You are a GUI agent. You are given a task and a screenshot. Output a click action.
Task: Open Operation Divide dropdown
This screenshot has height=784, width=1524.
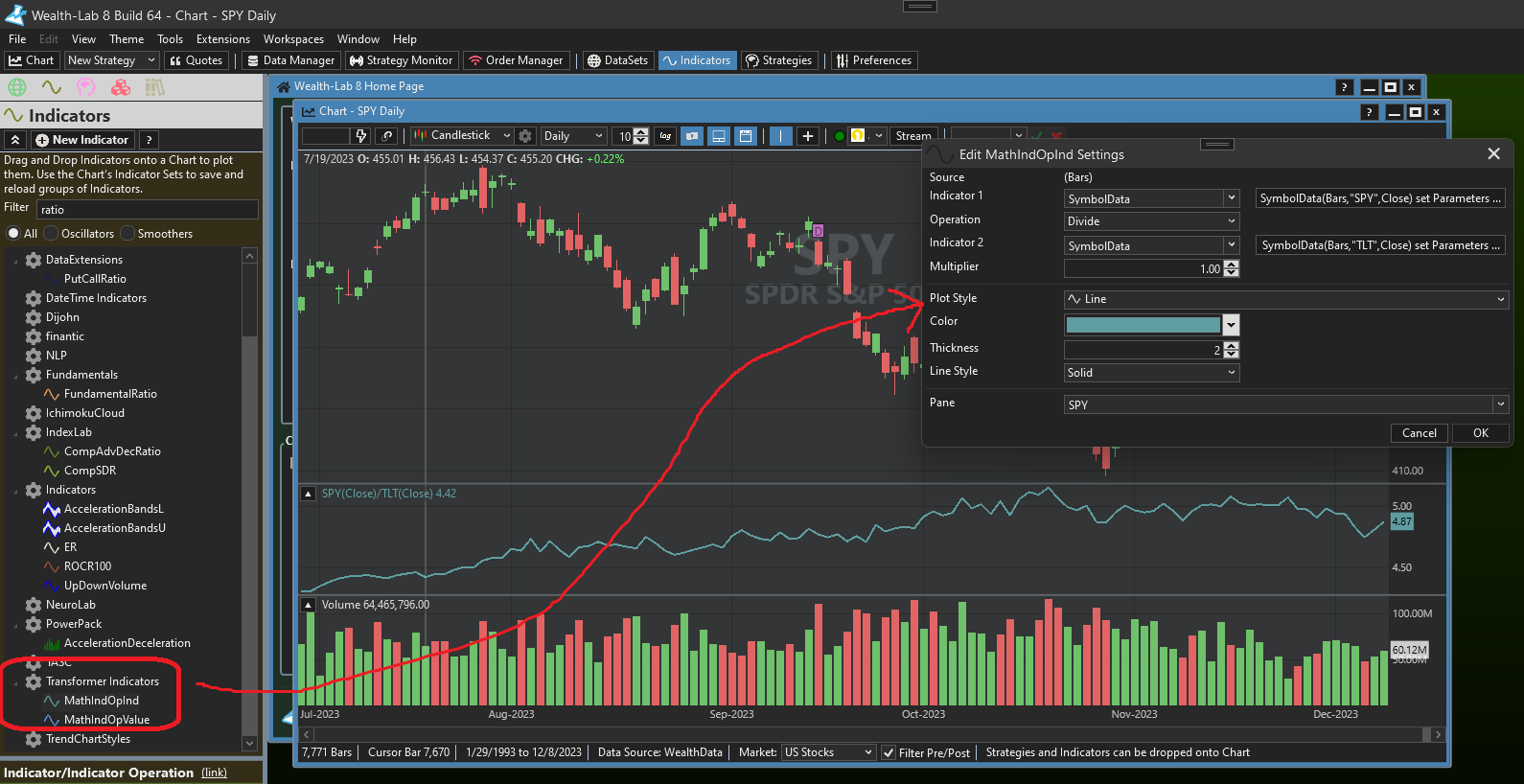click(x=1152, y=221)
